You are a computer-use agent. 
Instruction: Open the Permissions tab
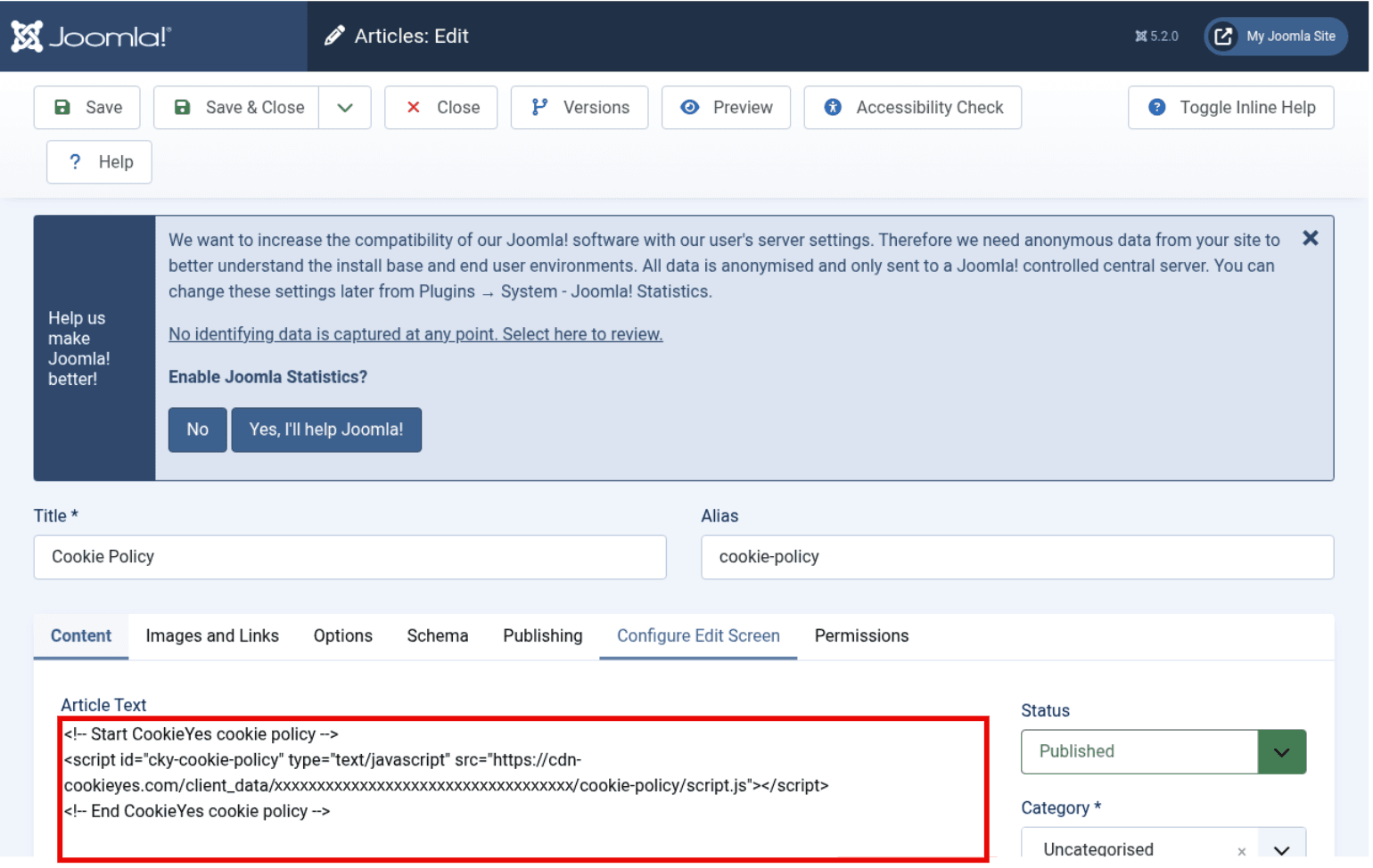coord(862,636)
